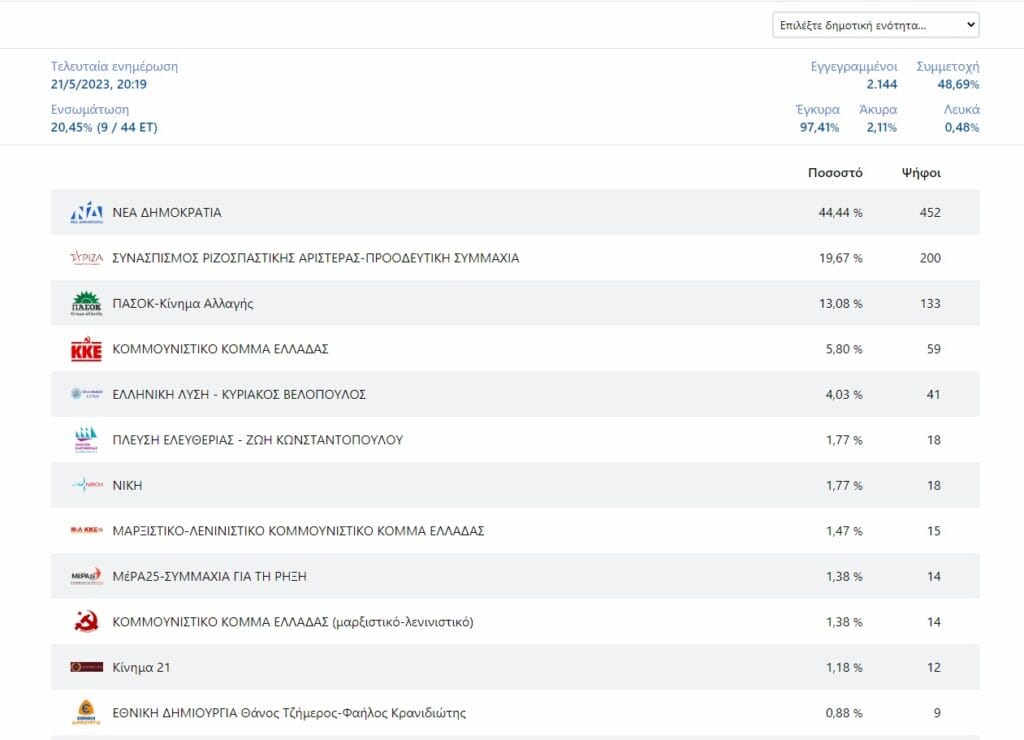Screen dimensions: 1024x740
Task: Click the Κίνημα 21 party logo
Action: coord(87,667)
